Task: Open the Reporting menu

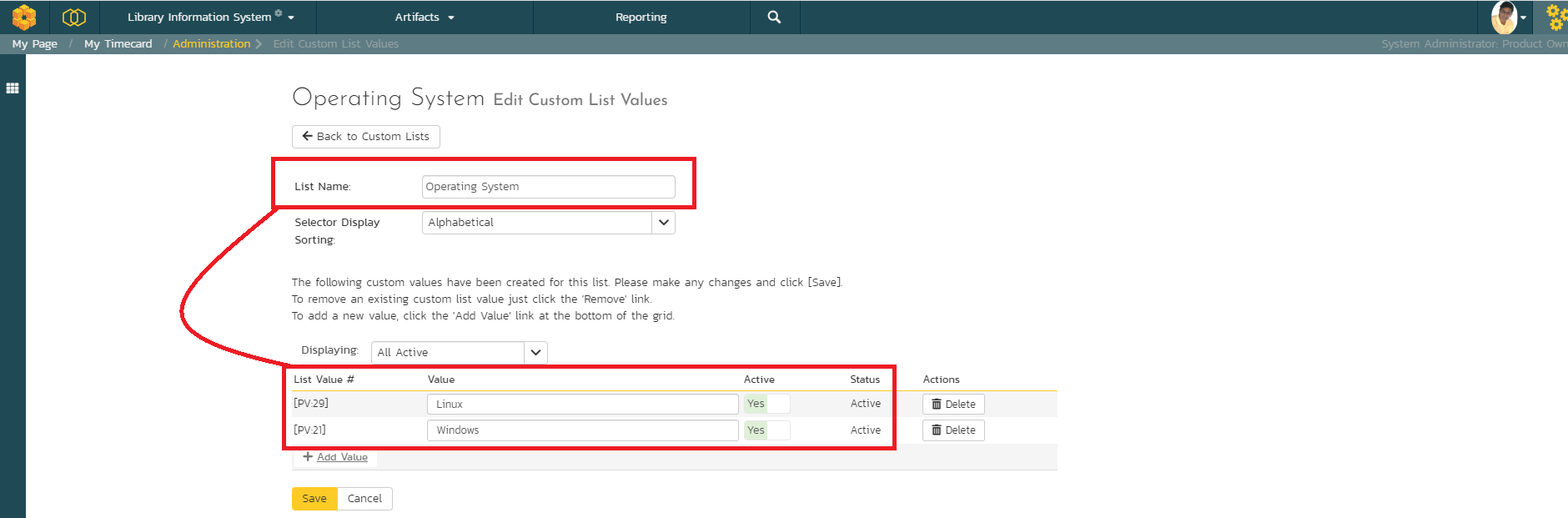Action: [x=641, y=17]
